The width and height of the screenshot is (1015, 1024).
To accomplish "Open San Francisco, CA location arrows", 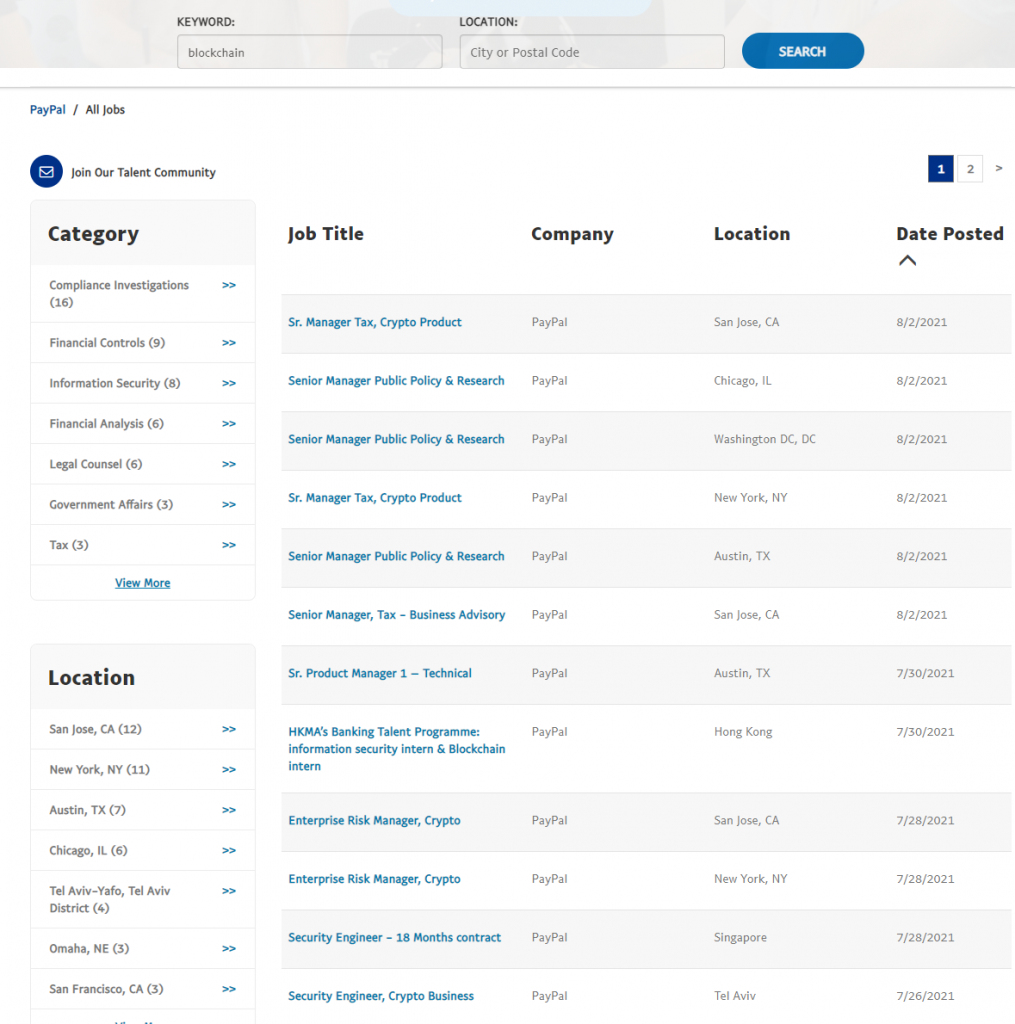I will tap(229, 989).
